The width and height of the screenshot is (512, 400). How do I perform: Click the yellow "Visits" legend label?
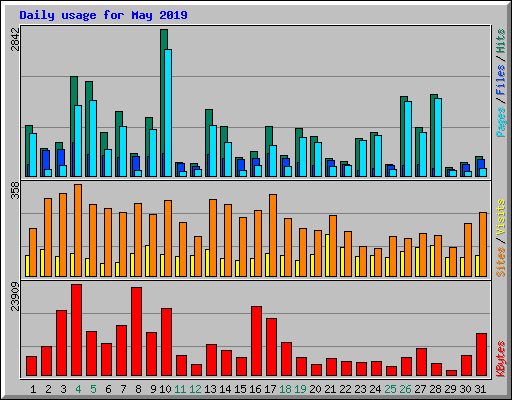500,218
